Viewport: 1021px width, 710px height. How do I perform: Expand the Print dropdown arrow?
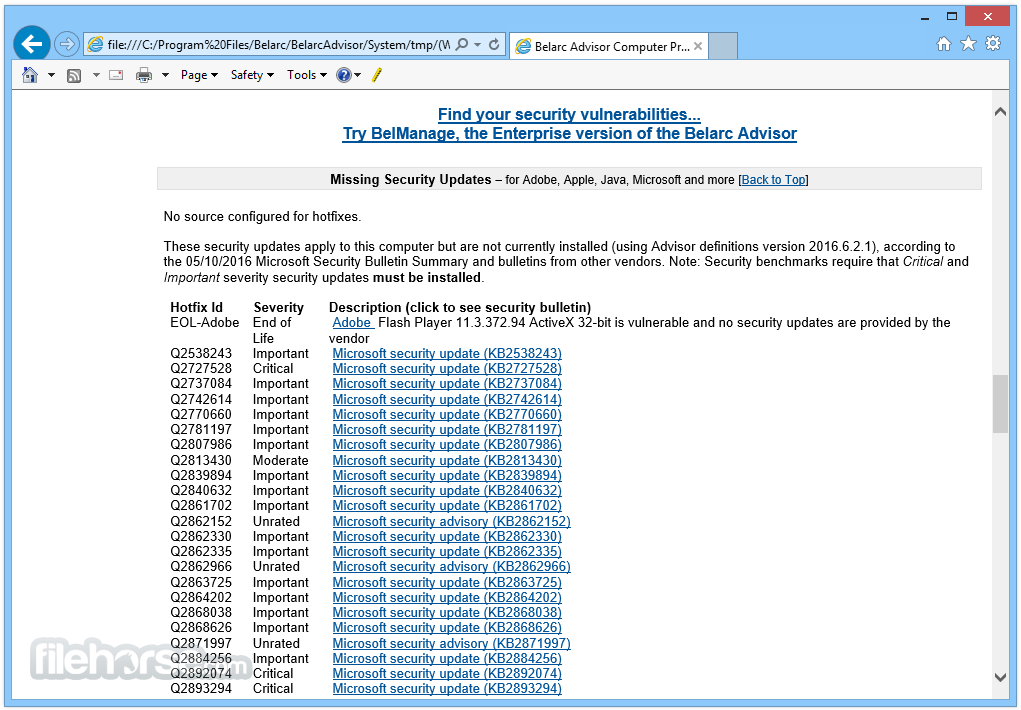[x=165, y=75]
